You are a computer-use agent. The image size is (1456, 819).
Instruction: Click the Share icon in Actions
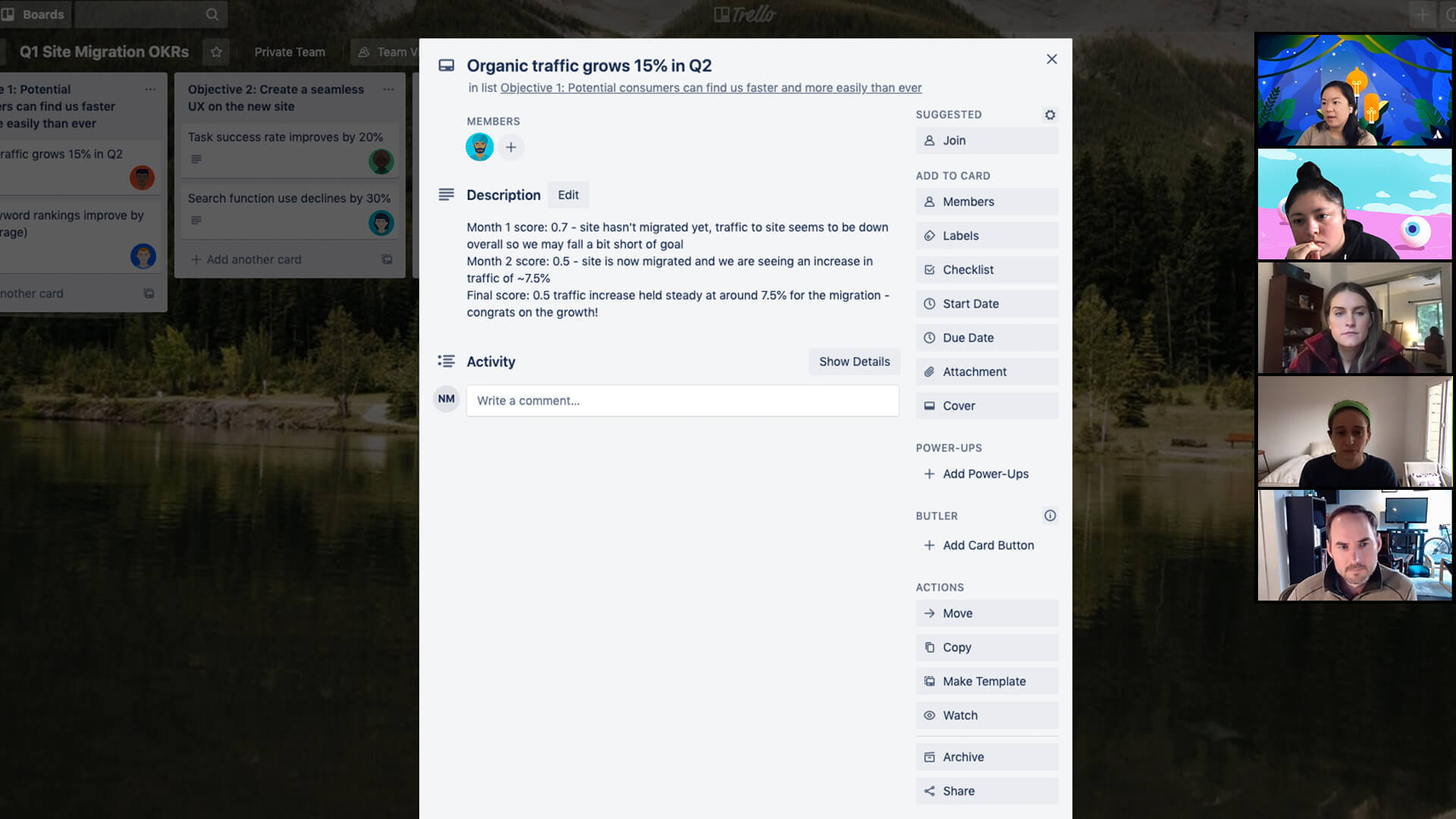pyautogui.click(x=928, y=791)
